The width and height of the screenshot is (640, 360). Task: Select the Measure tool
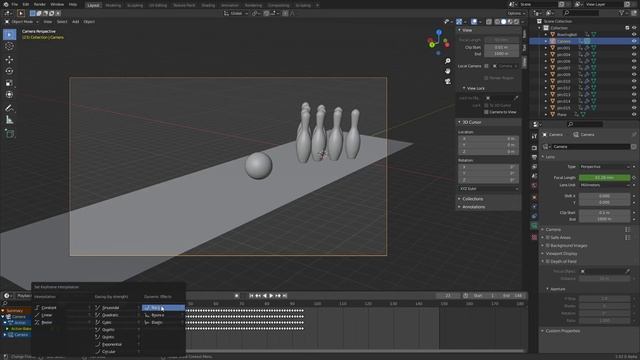click(9, 120)
